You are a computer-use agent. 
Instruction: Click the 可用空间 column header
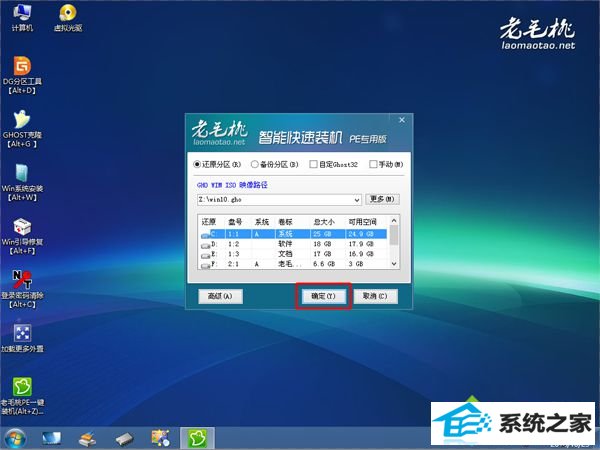[x=362, y=222]
